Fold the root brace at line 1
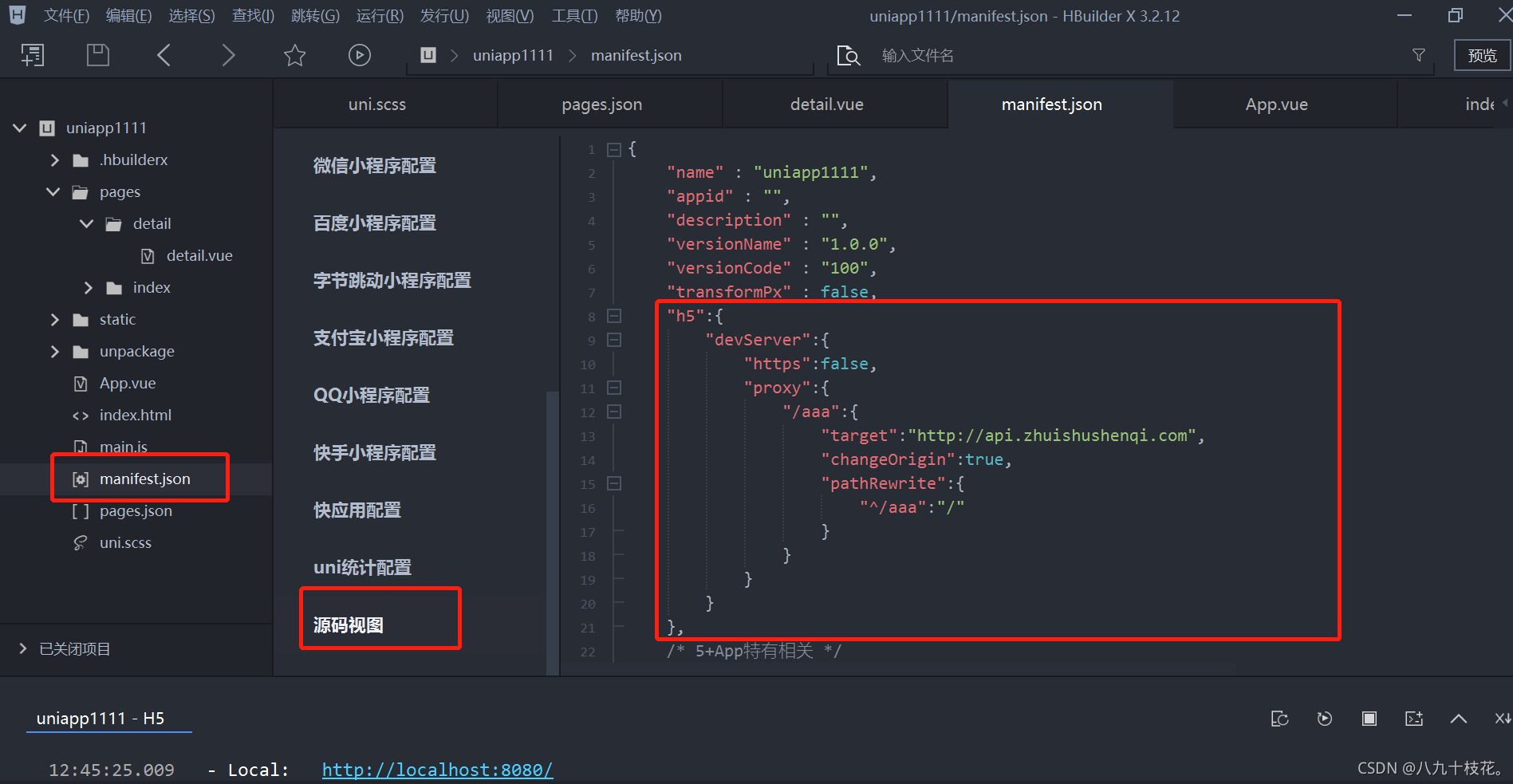 coord(614,149)
